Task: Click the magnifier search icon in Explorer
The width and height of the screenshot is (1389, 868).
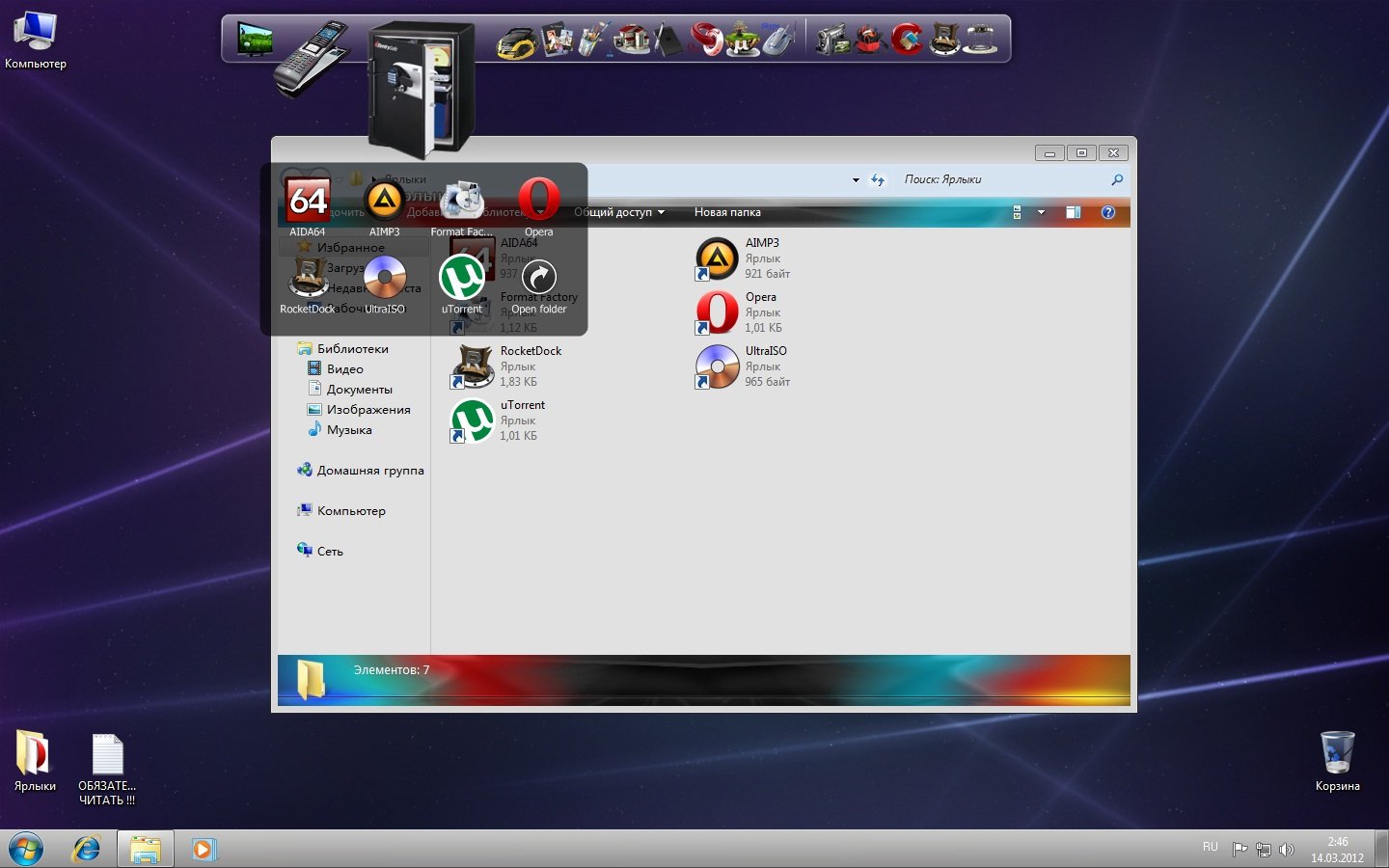Action: click(x=1117, y=179)
